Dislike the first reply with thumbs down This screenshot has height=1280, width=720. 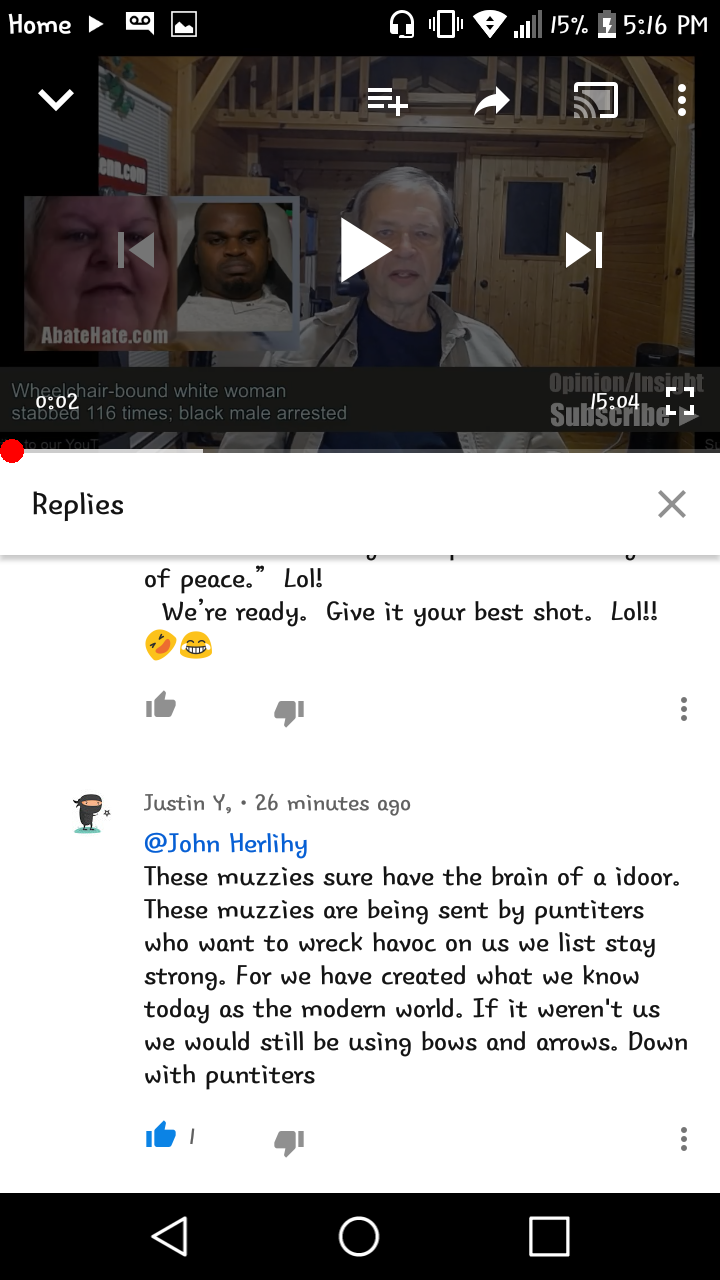tap(289, 711)
